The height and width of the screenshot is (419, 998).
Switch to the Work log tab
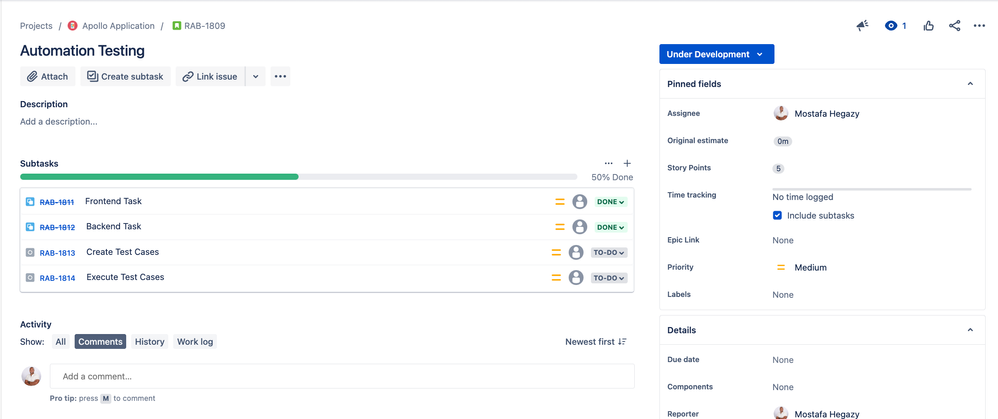pos(195,342)
